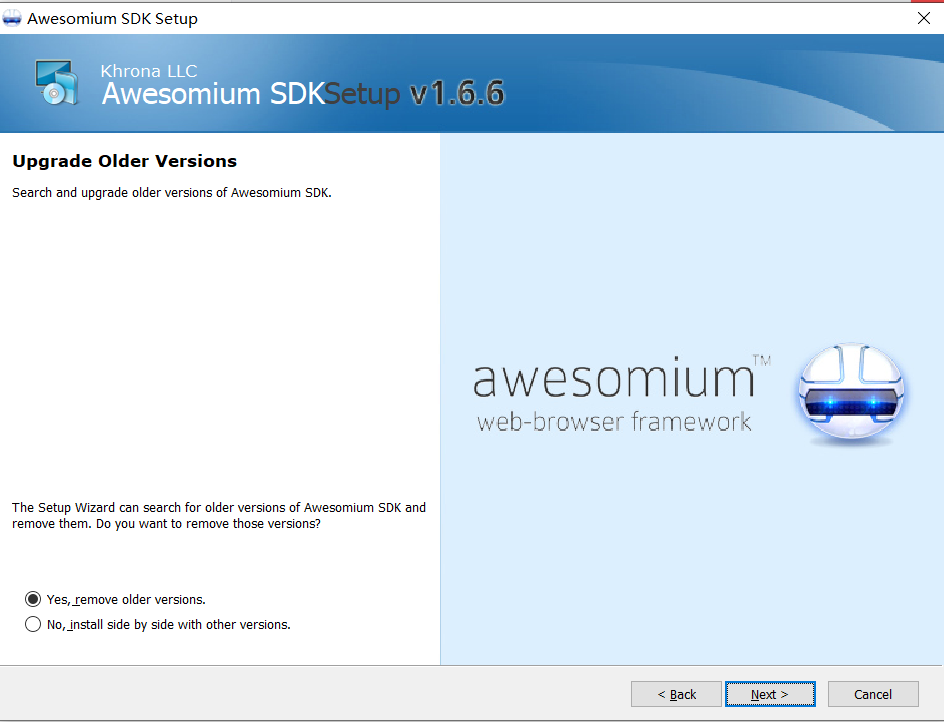This screenshot has height=722, width=944.
Task: Click the 'v1.6.6' version text
Action: pyautogui.click(x=457, y=93)
